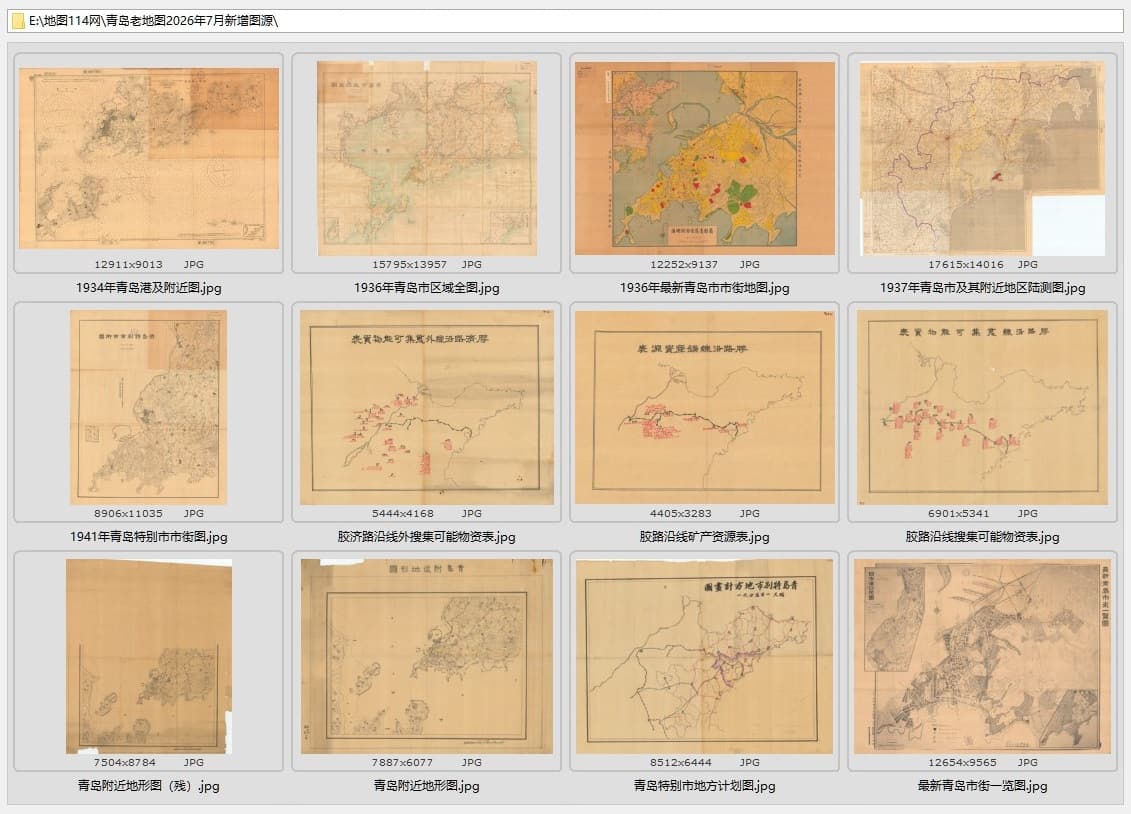Click the 6901x5341 dimensions label
Image resolution: width=1131 pixels, height=814 pixels.
tap(959, 513)
